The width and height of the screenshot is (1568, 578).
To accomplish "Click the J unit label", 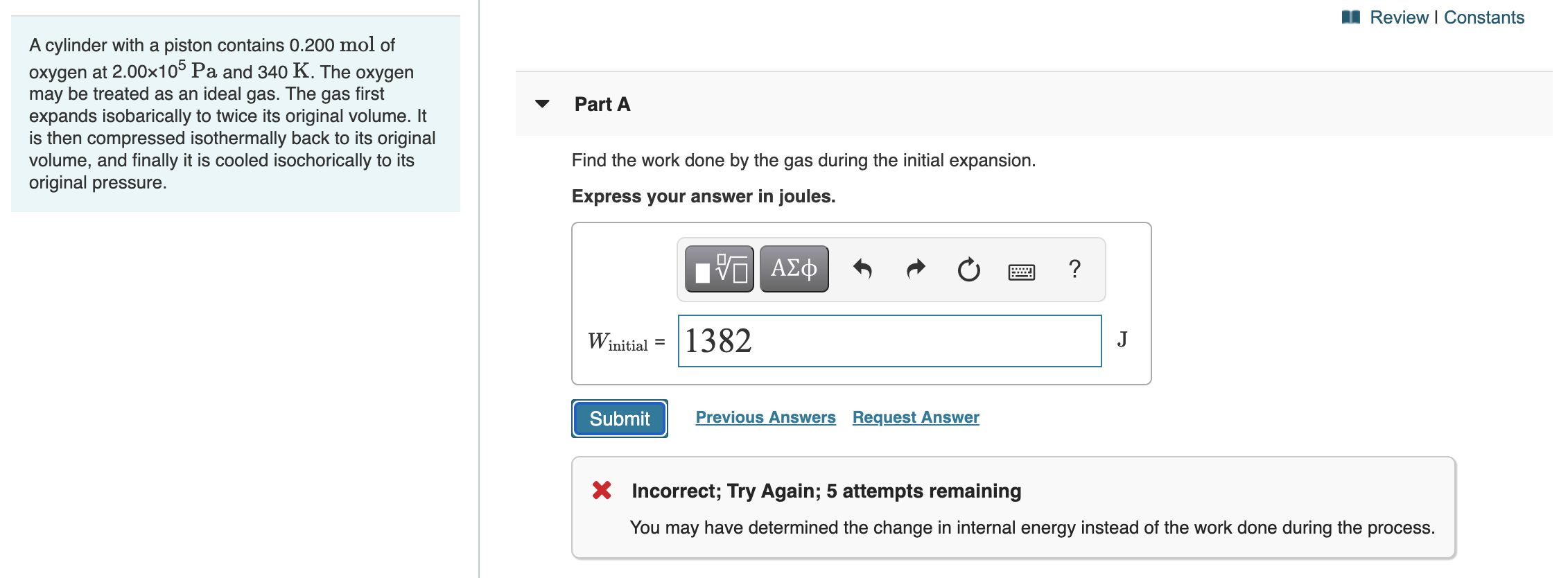I will pyautogui.click(x=1122, y=340).
